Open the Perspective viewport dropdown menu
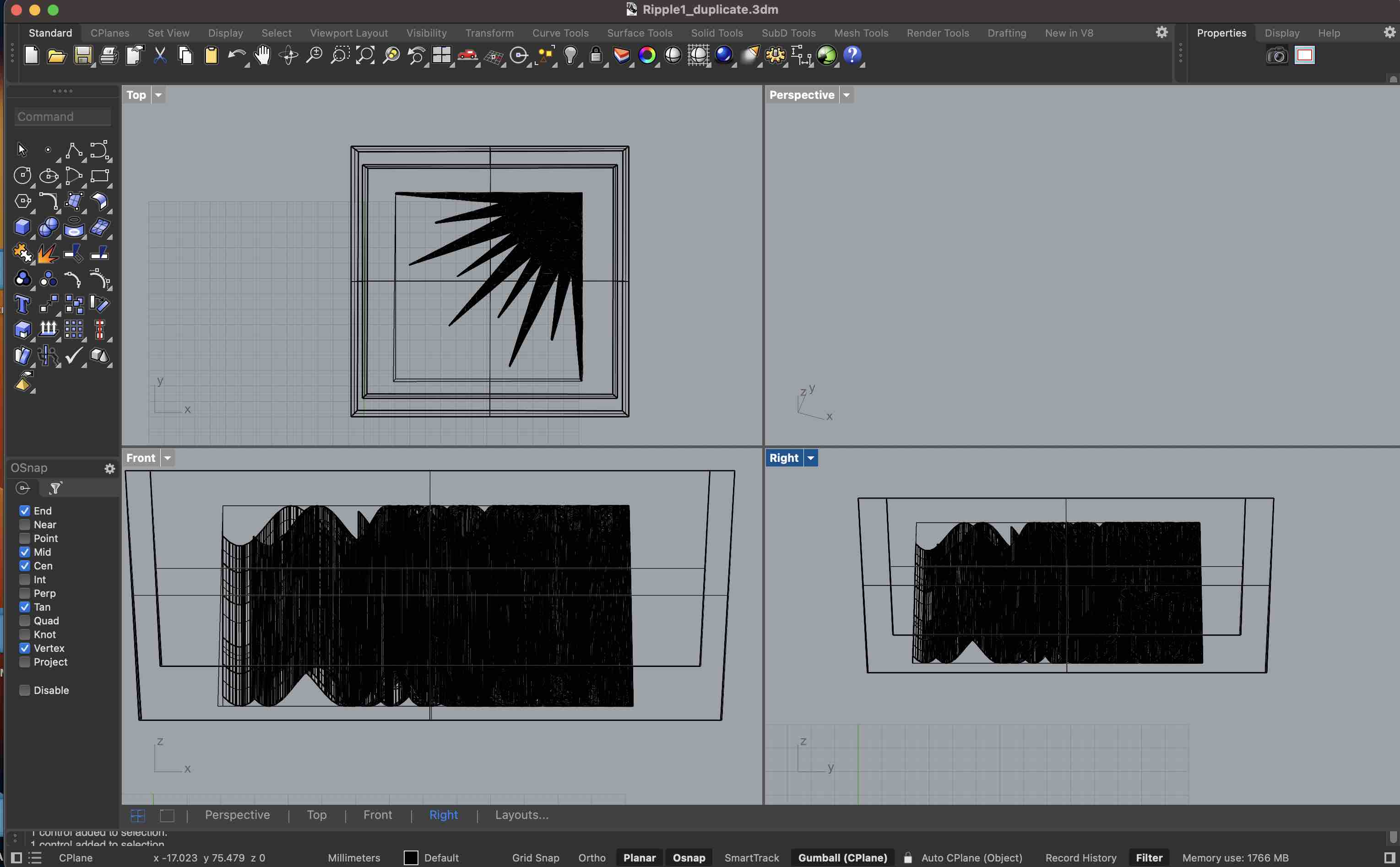1400x867 pixels. [846, 95]
